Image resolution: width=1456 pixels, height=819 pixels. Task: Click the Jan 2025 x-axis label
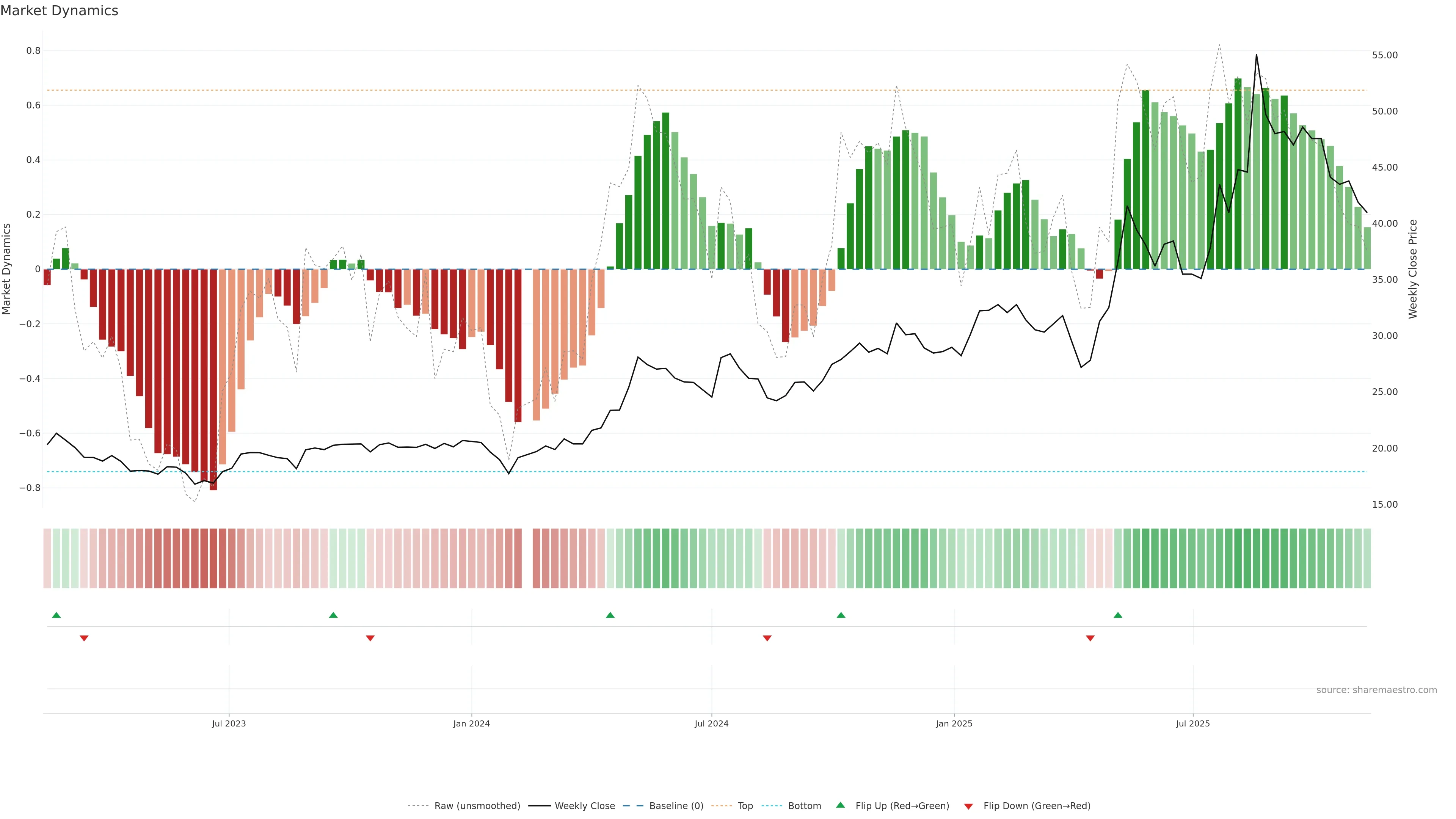tap(954, 723)
